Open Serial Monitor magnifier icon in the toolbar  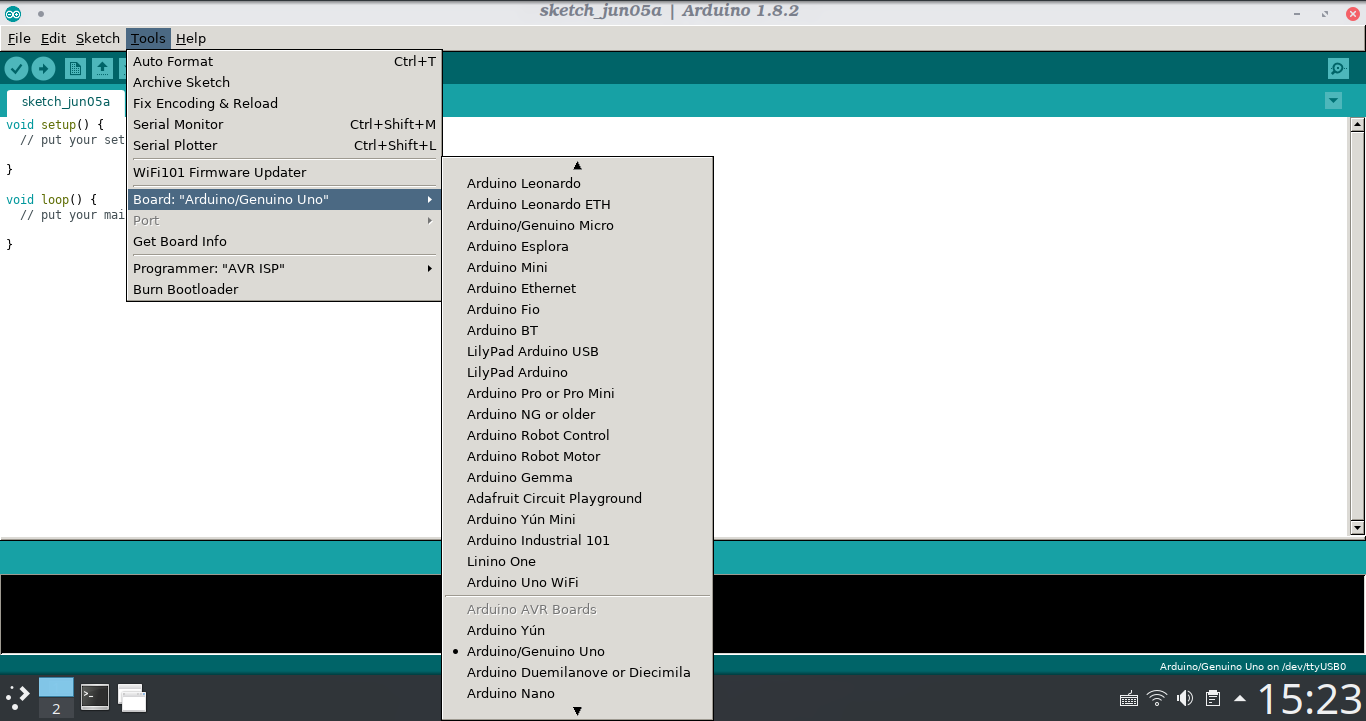[1338, 68]
